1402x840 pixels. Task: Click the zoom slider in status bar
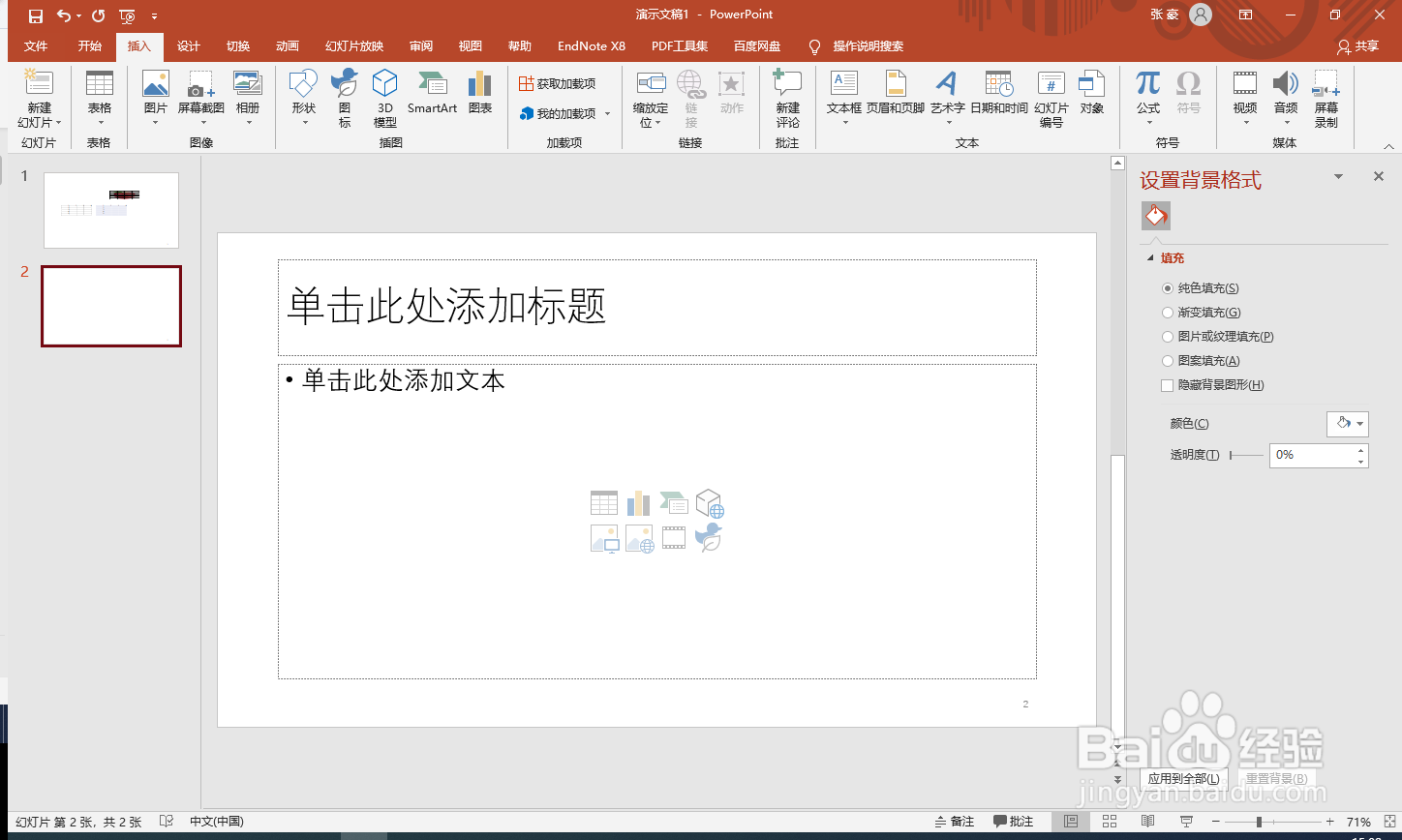[1271, 822]
